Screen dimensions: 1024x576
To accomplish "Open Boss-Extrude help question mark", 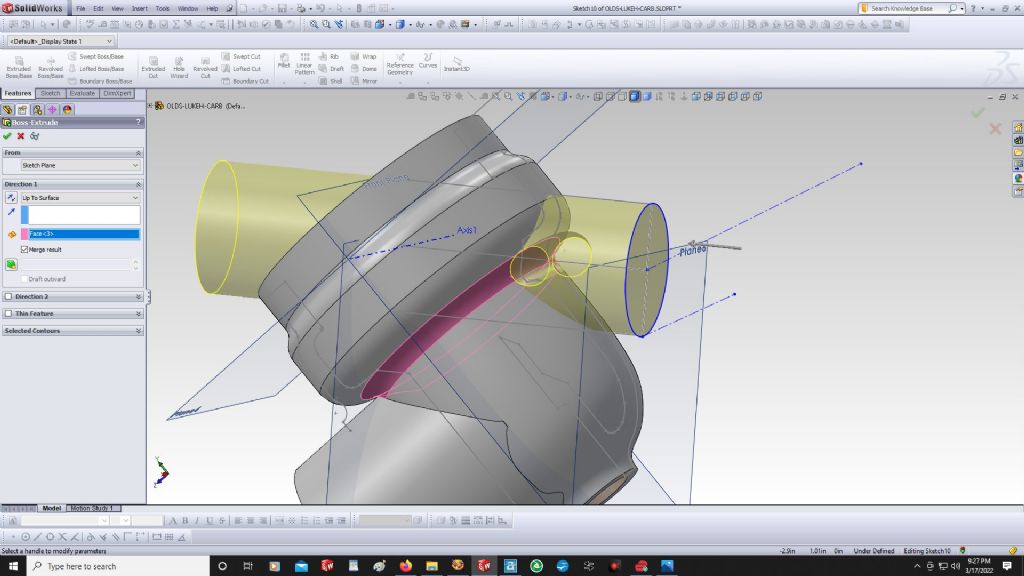I will pyautogui.click(x=138, y=122).
